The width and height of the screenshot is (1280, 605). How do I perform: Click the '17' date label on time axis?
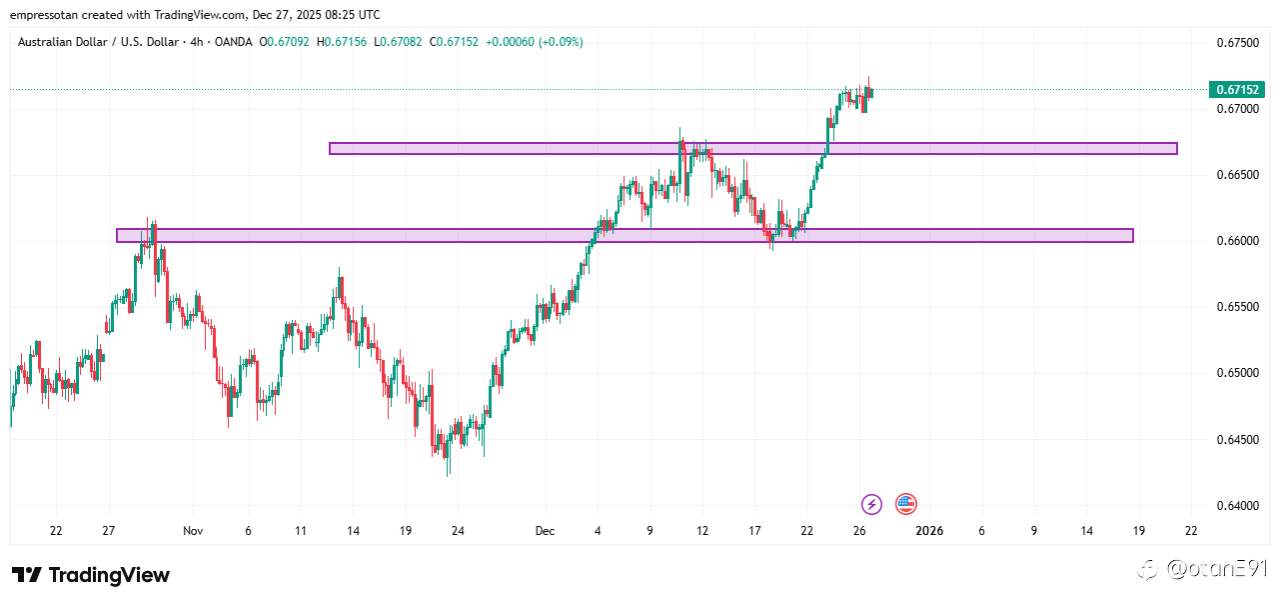(x=755, y=531)
